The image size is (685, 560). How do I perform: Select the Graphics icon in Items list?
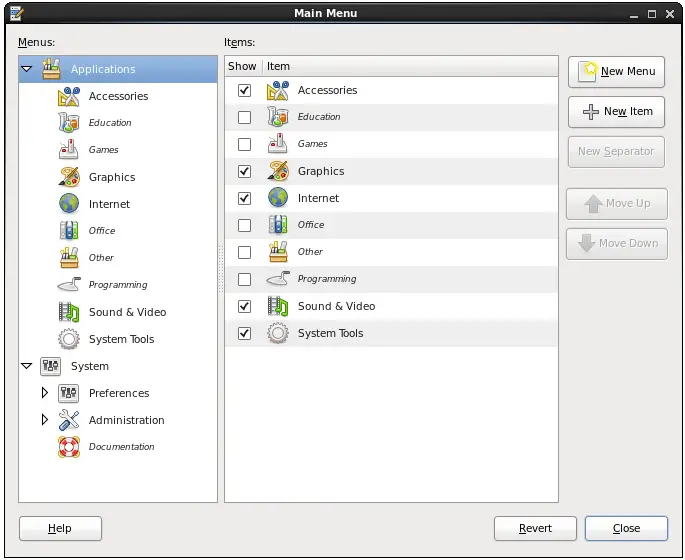[278, 171]
